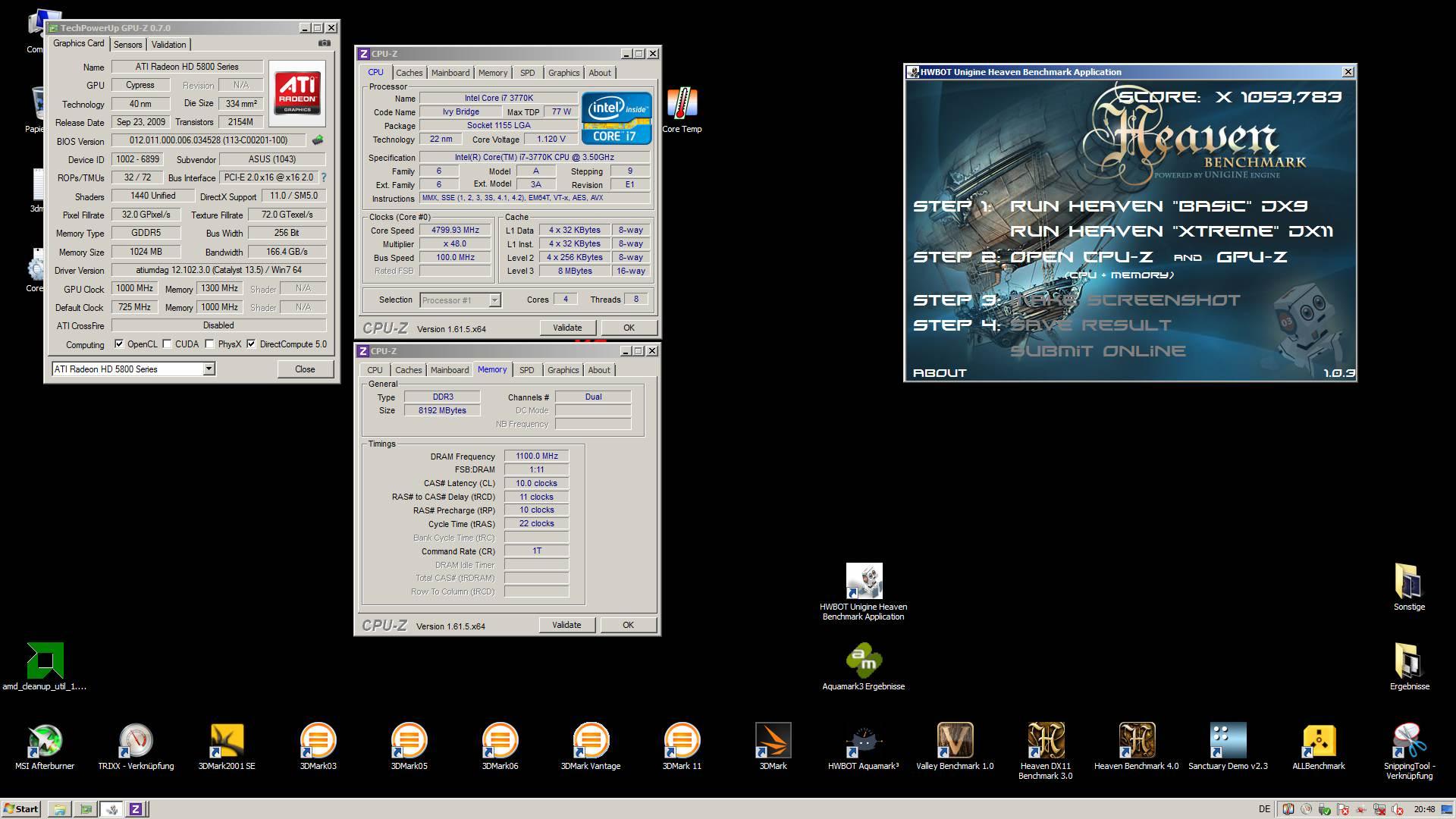Viewport: 1456px width, 819px height.
Task: Open Mainboard tab in upper CPU-Z
Action: [450, 73]
